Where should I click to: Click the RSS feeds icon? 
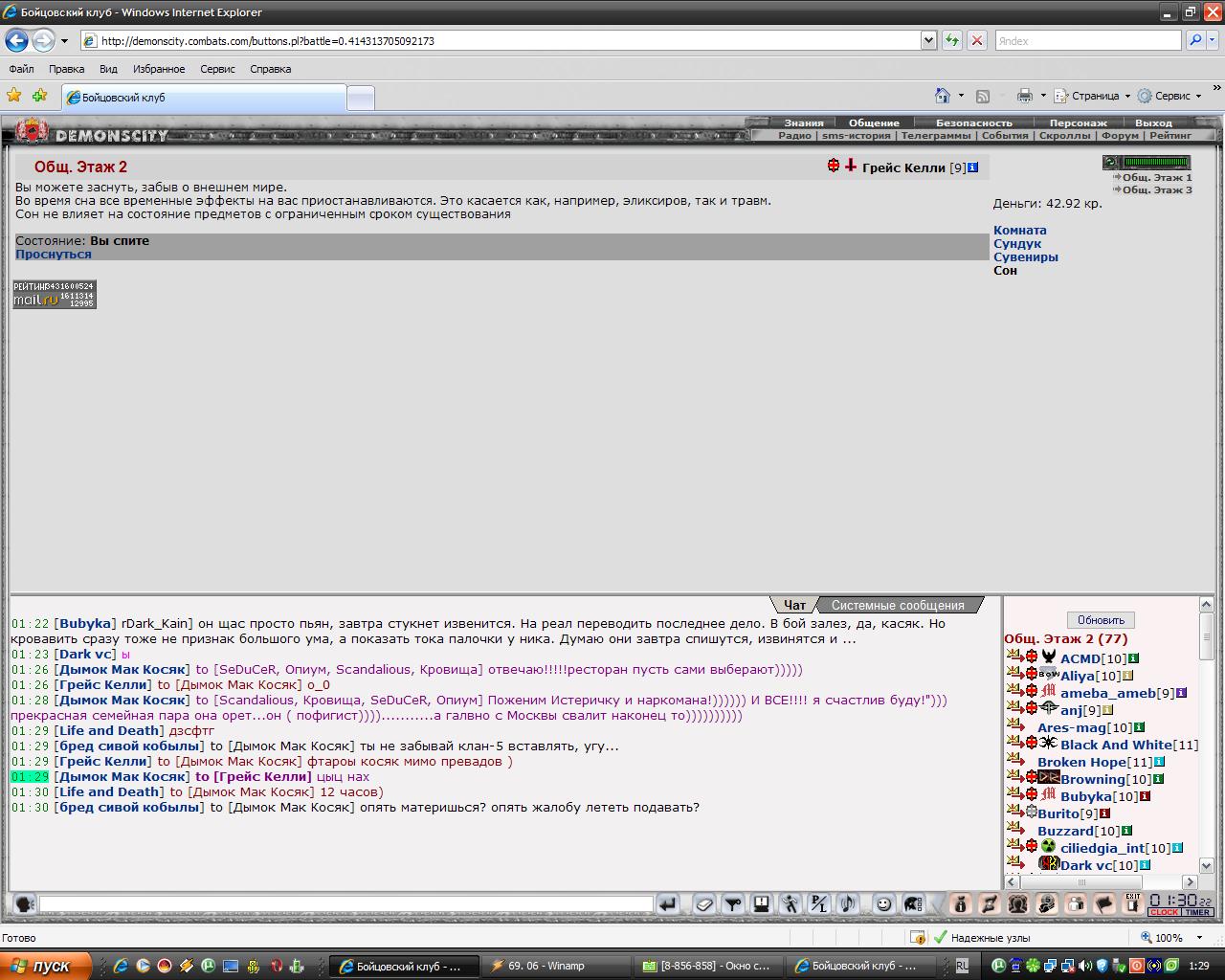pos(983,96)
